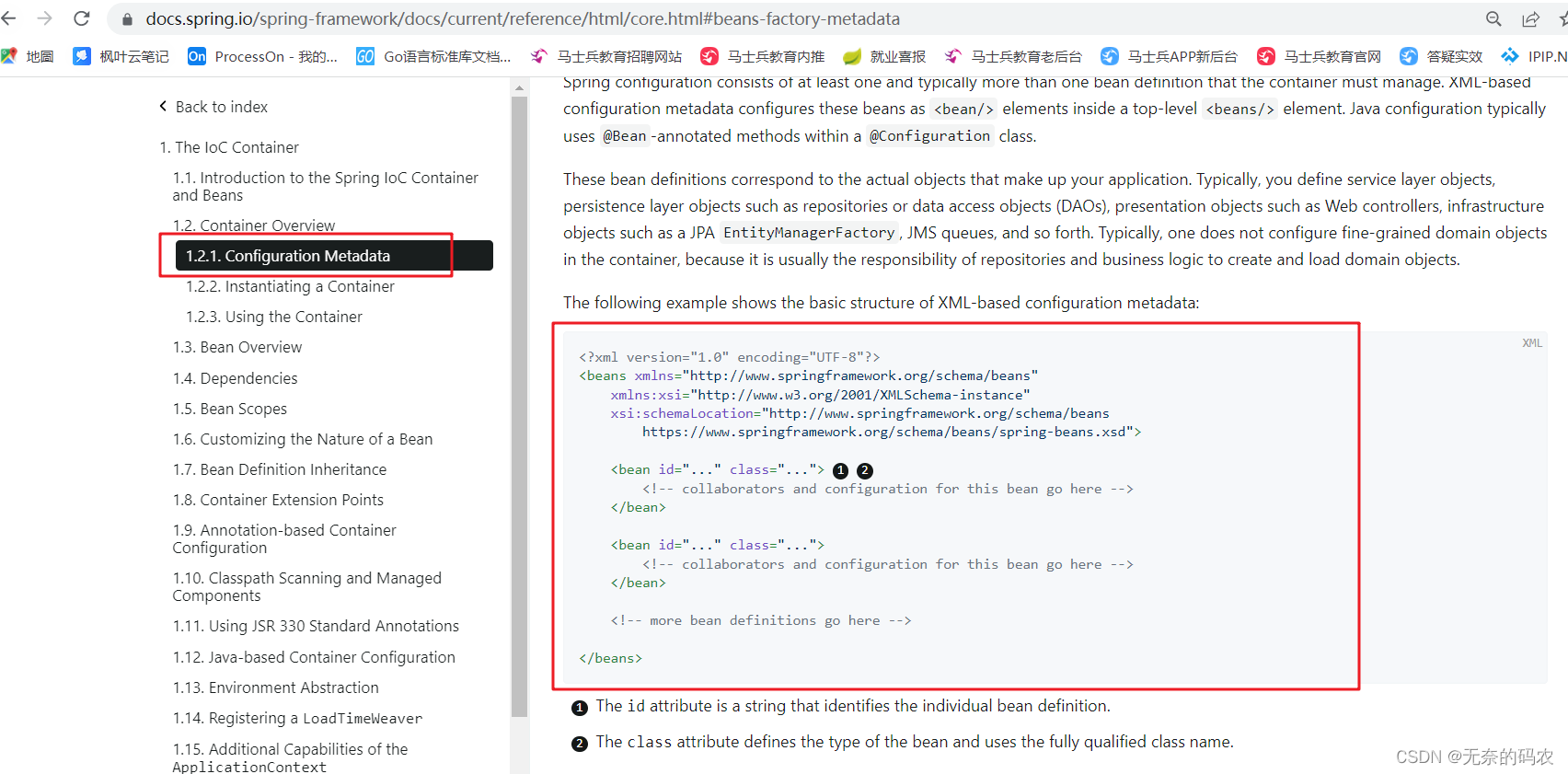
Task: Open the ProcessOn bookmark
Action: [x=262, y=56]
